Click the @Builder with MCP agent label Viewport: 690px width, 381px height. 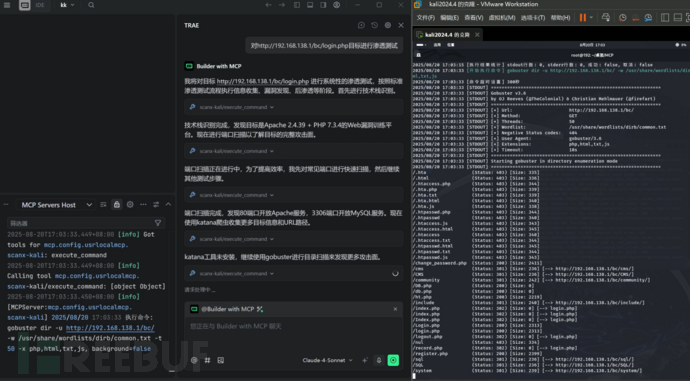(x=228, y=309)
